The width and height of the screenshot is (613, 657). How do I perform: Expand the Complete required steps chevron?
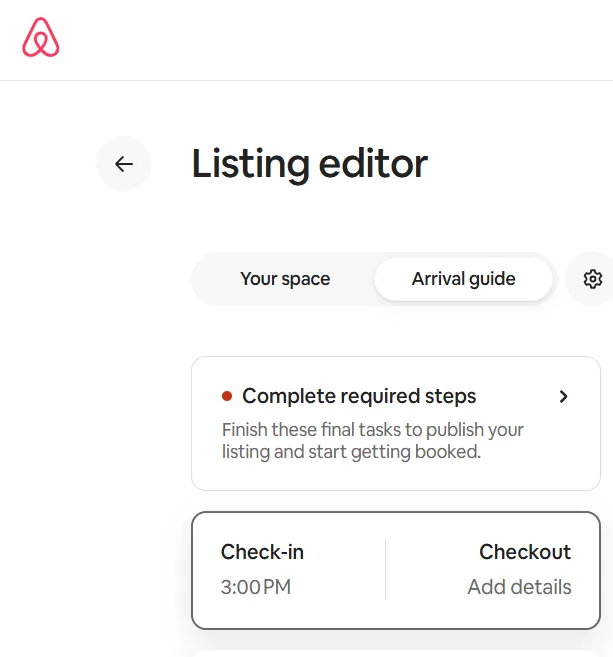(x=564, y=396)
